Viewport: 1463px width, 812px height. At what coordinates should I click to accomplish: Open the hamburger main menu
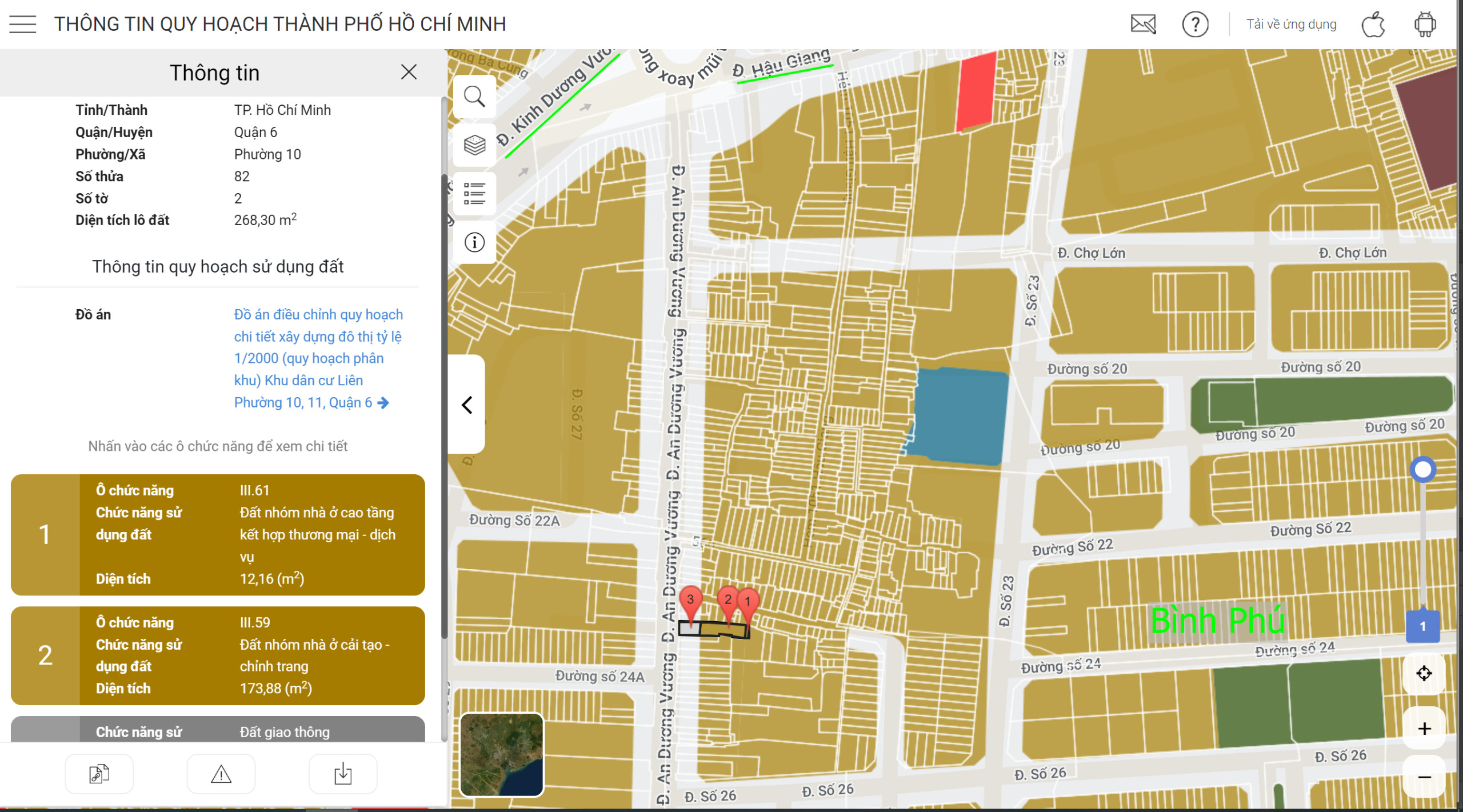click(23, 25)
